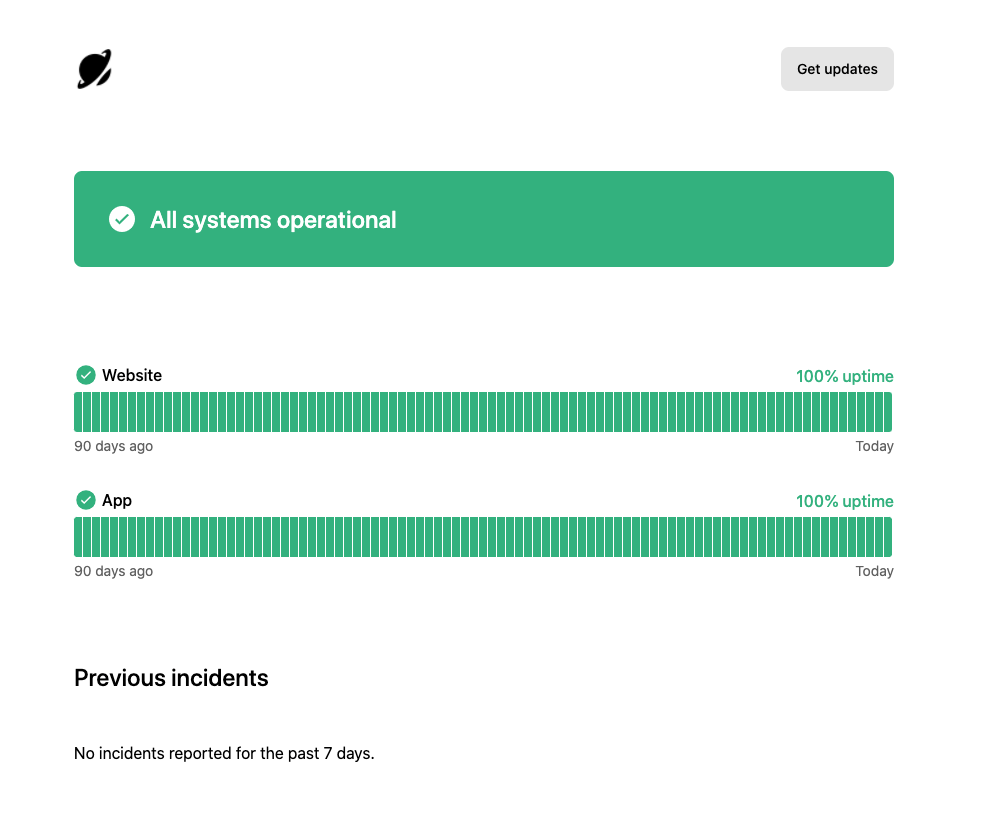The height and width of the screenshot is (829, 987).
Task: Click today's bar in the Website uptime timeline
Action: coord(888,412)
